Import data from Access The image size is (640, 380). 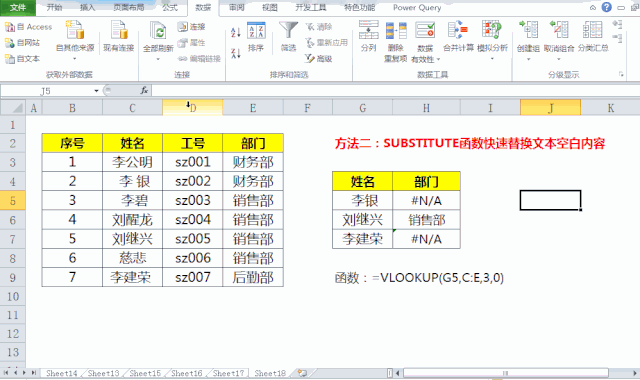29,27
